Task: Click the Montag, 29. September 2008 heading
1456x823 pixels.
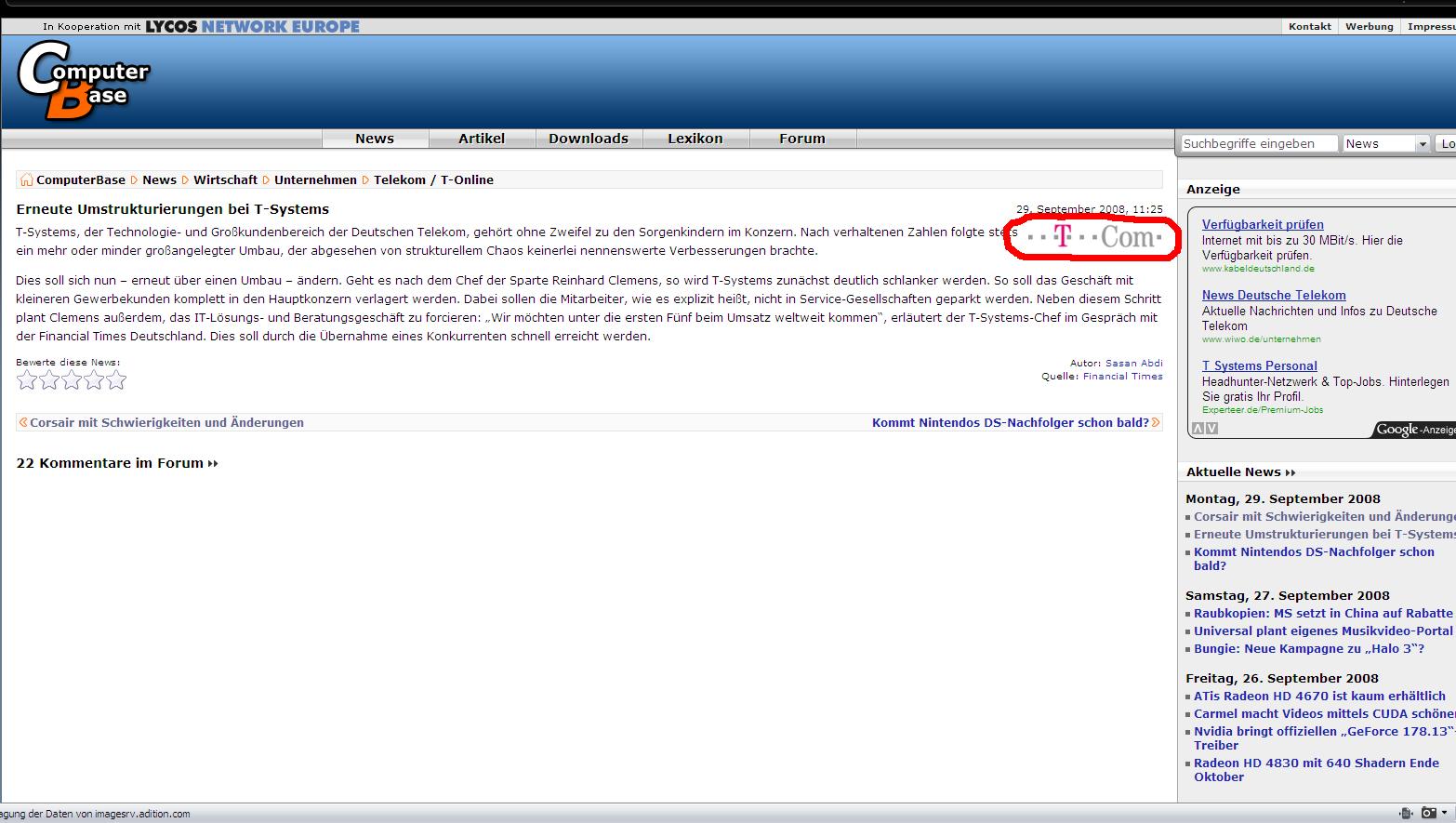Action: tap(1283, 499)
